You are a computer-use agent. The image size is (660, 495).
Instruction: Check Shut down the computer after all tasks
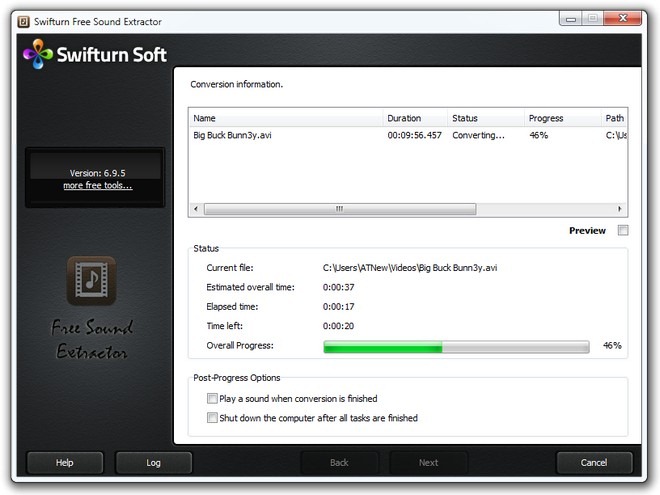[212, 418]
